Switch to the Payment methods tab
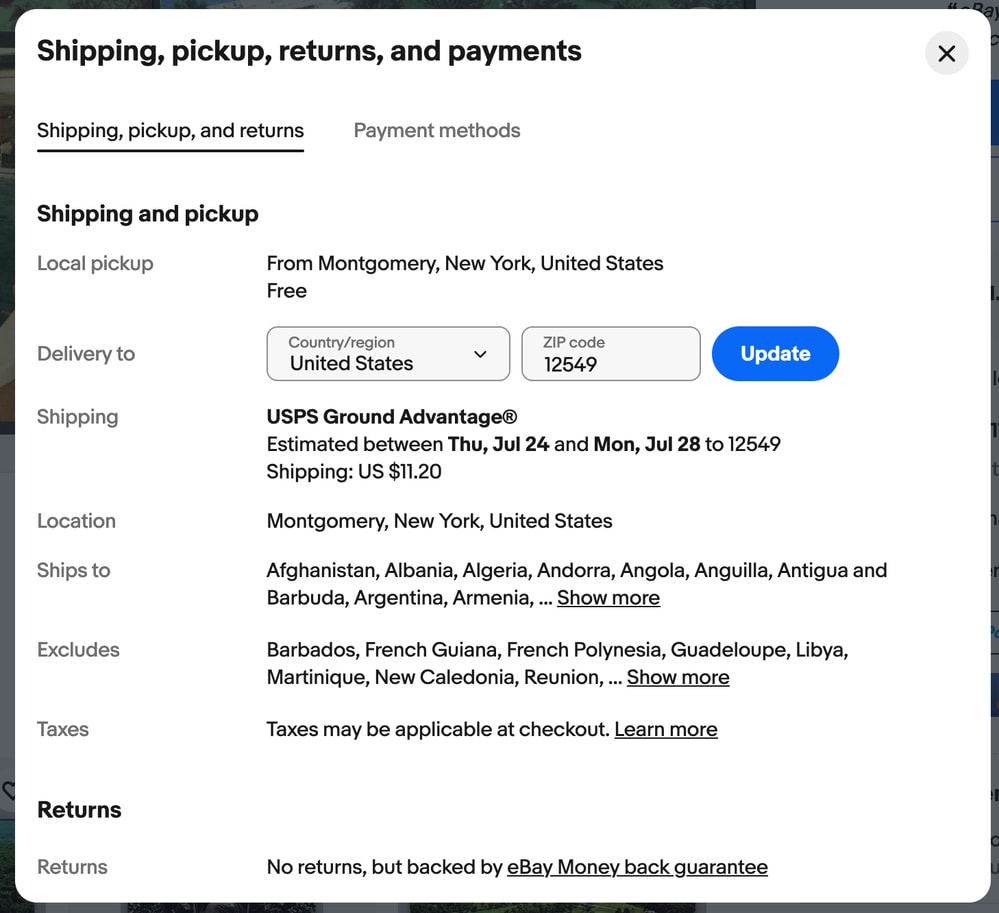 click(x=436, y=131)
